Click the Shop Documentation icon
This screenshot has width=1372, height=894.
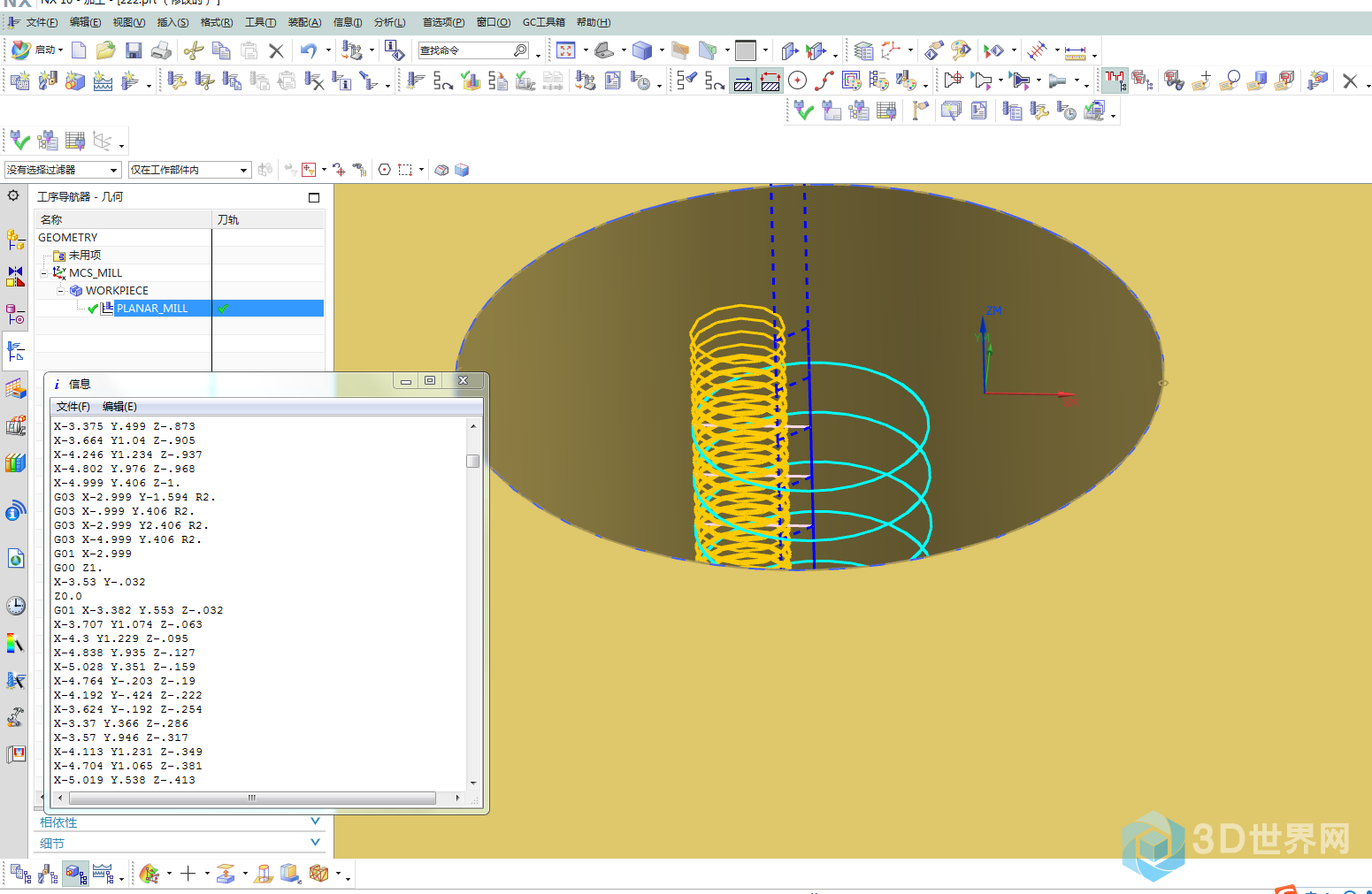(x=612, y=81)
